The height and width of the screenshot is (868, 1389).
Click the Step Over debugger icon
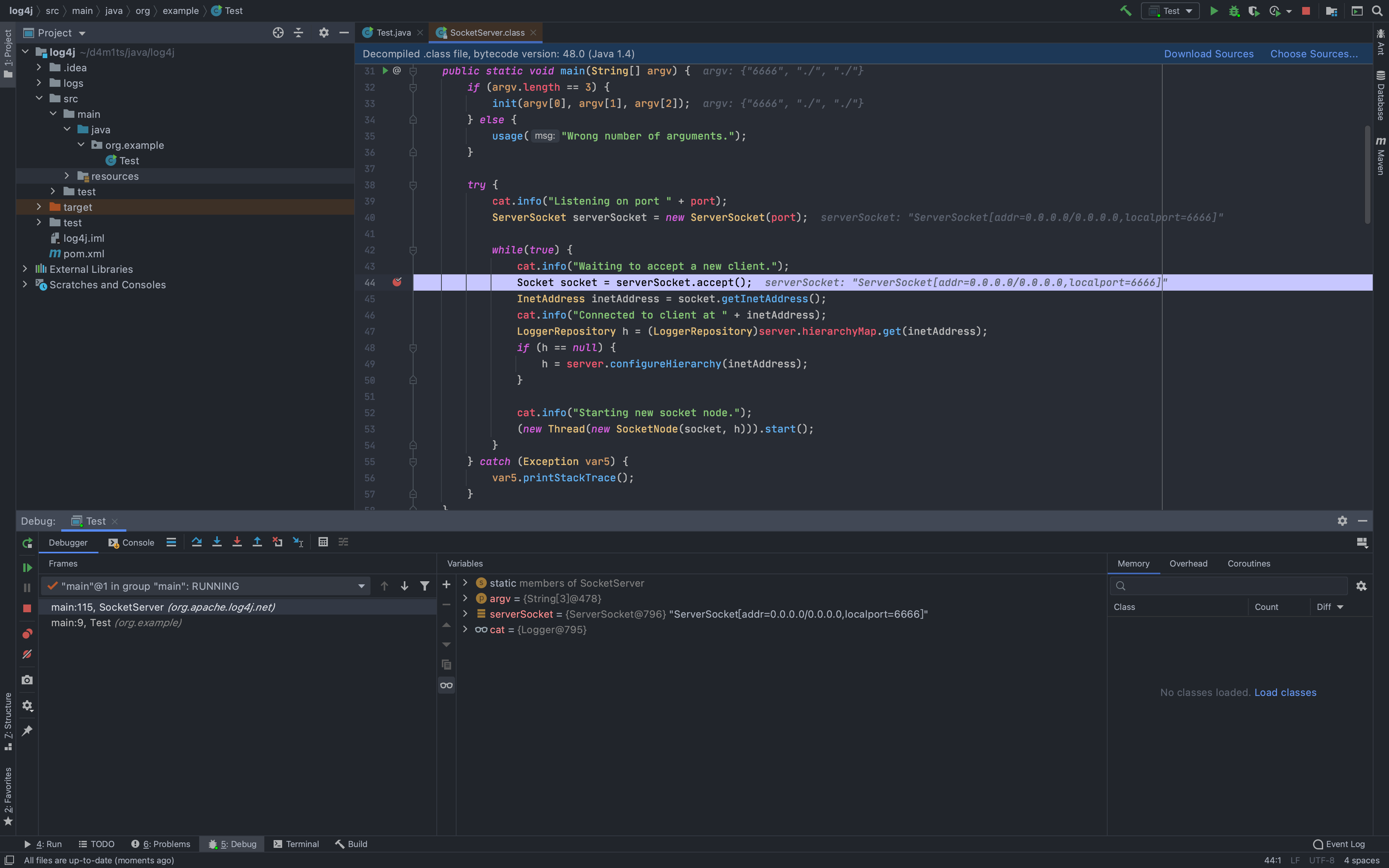click(196, 542)
